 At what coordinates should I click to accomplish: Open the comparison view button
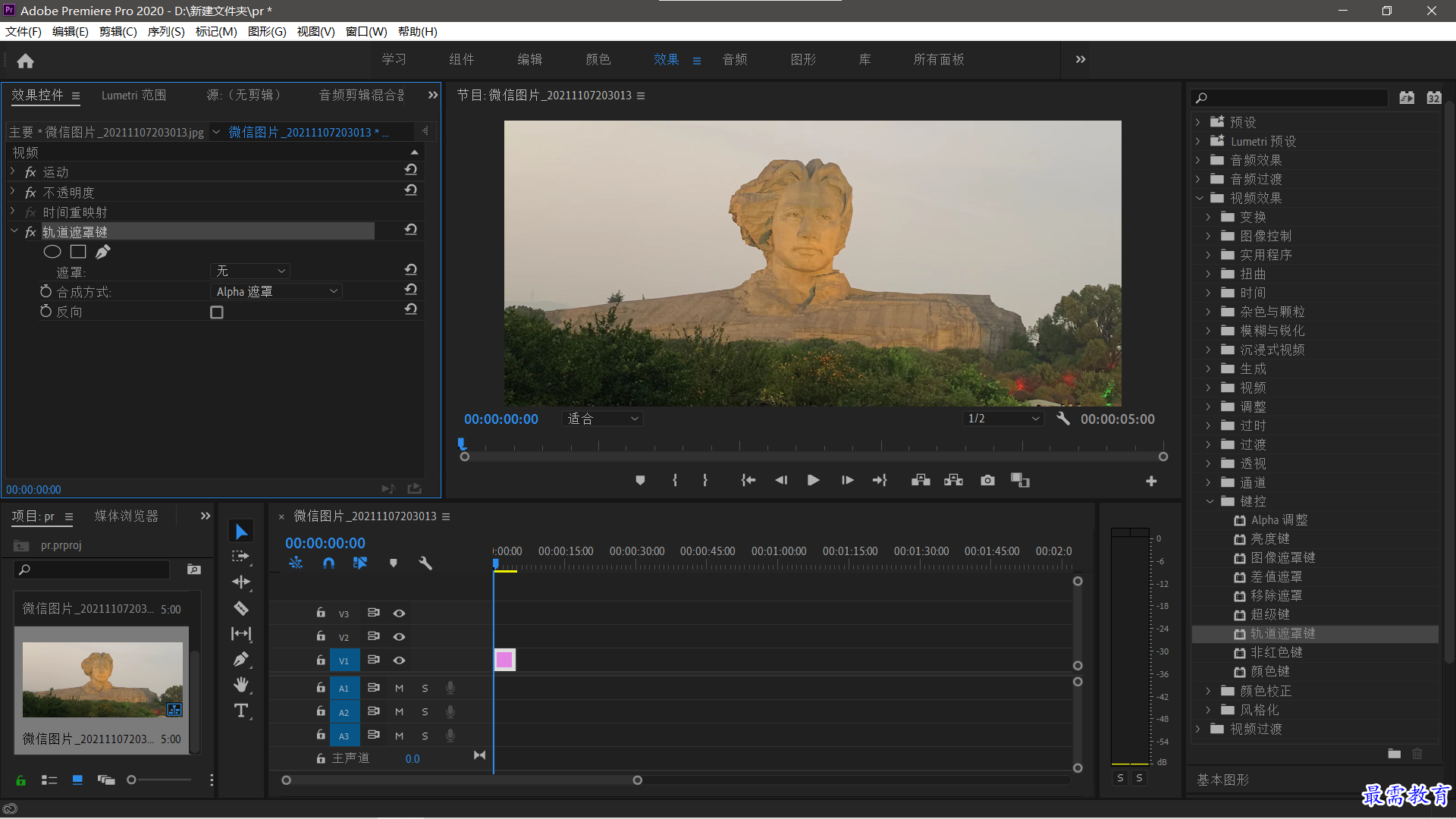click(1020, 481)
